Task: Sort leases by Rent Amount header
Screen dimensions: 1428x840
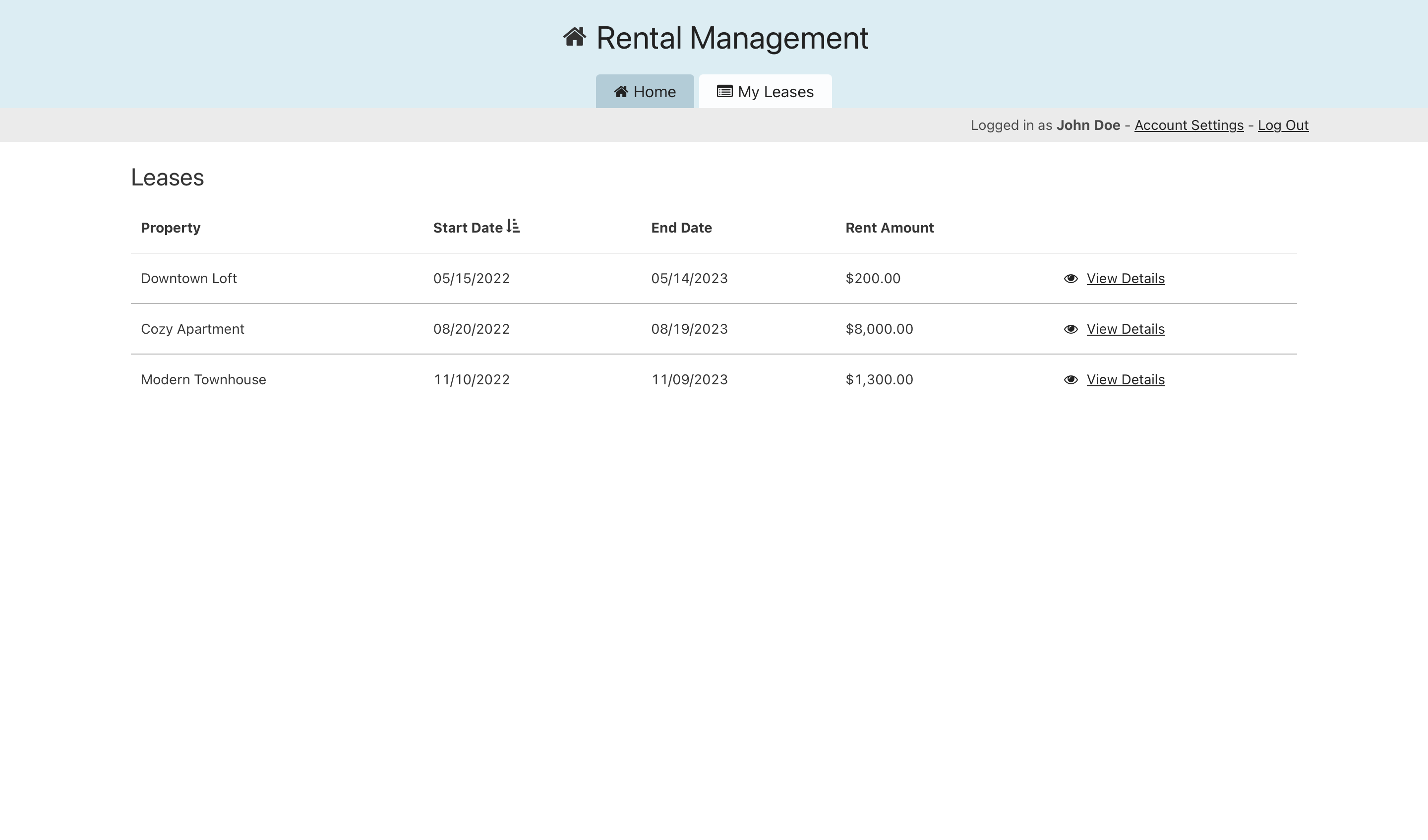Action: coord(889,228)
